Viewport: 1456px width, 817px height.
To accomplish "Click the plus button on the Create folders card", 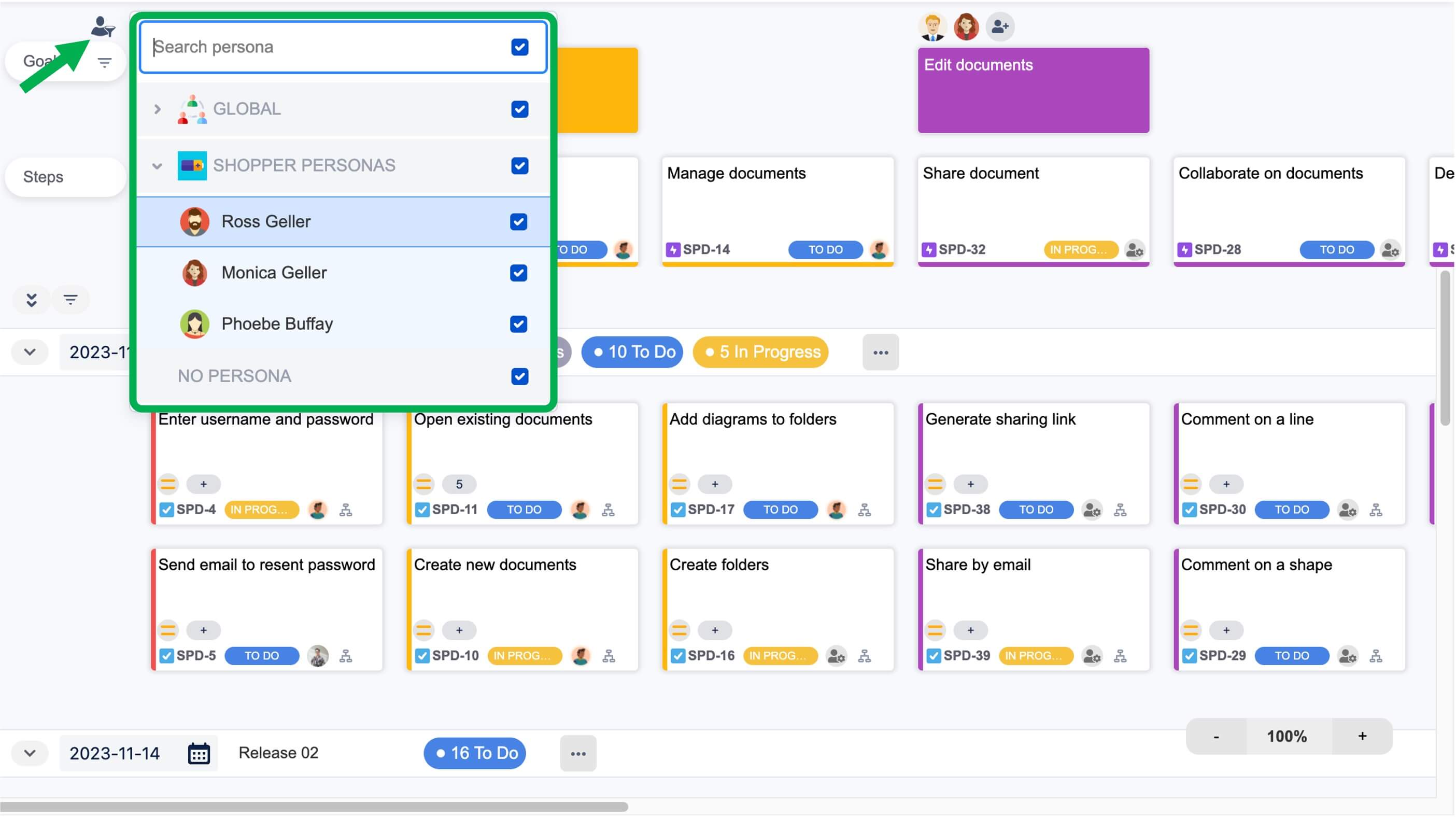I will 715,630.
